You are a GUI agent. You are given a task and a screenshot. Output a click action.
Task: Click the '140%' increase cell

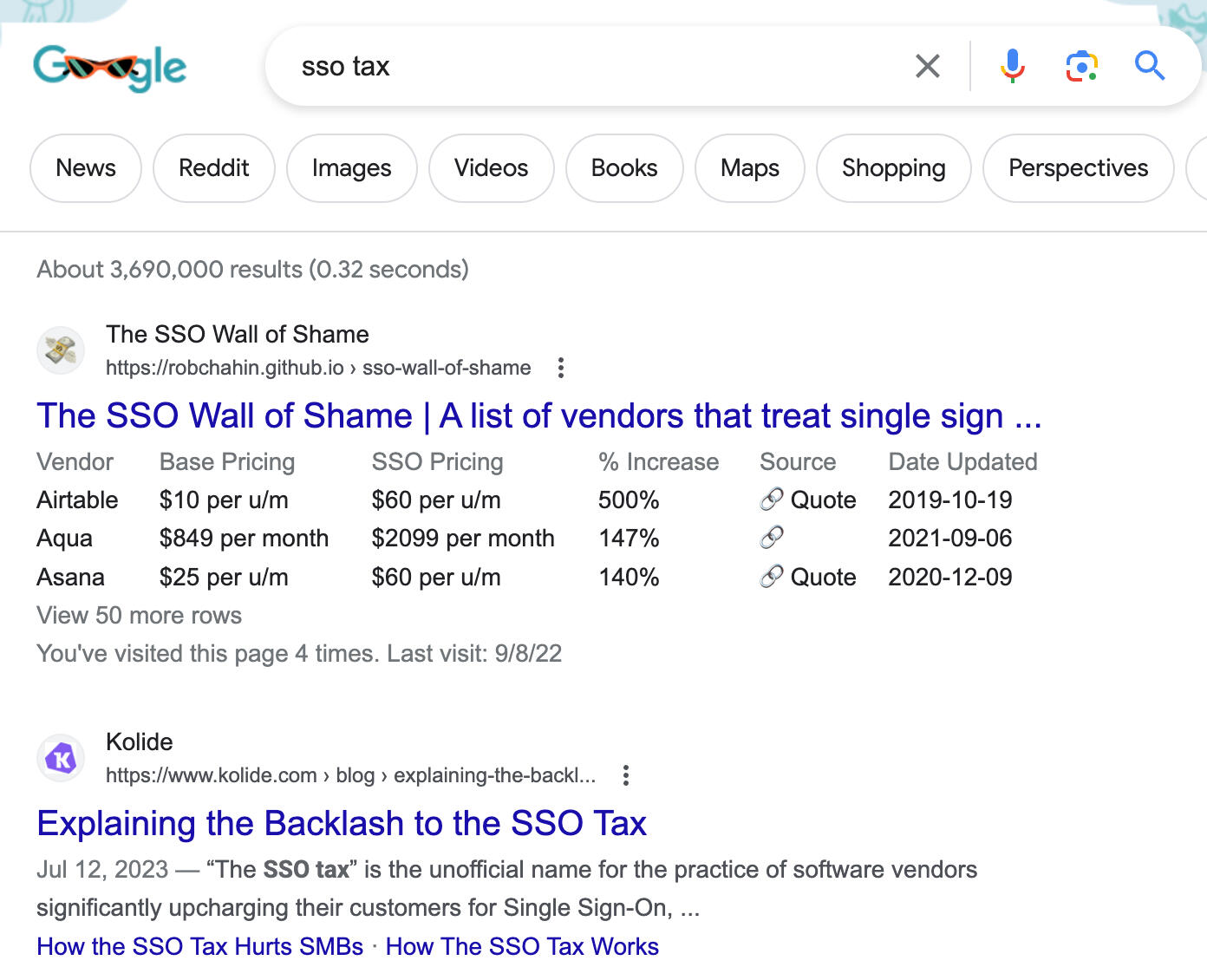pyautogui.click(x=629, y=577)
